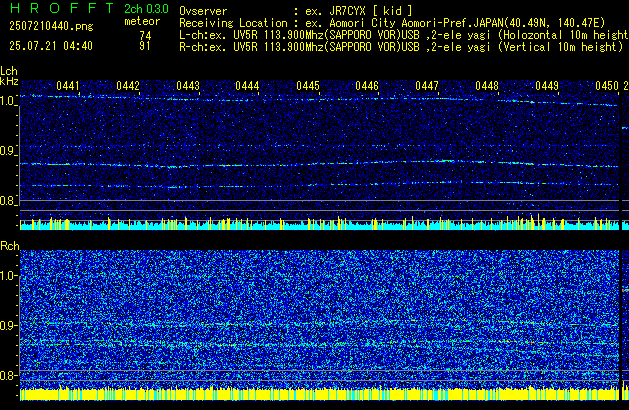The image size is (629, 410).
Task: Click the Rch yellow signal level bar graph
Action: coord(319,393)
